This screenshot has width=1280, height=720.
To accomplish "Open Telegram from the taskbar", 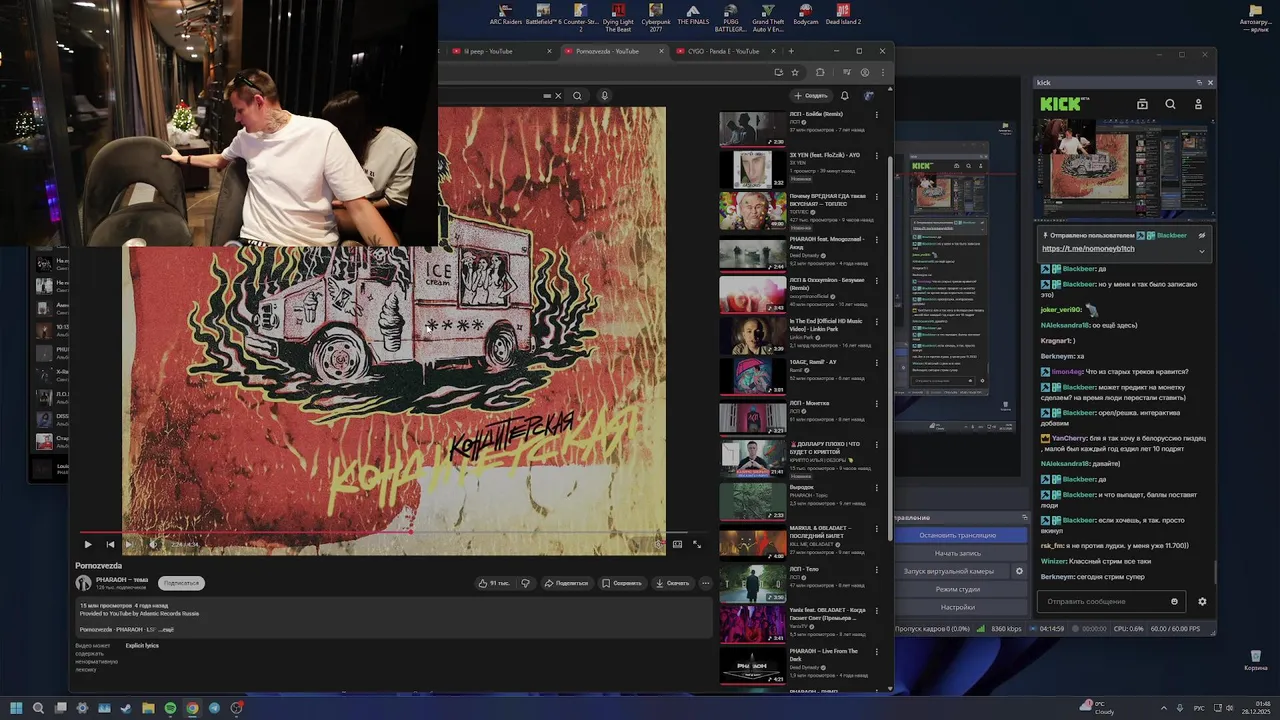I will tap(214, 708).
